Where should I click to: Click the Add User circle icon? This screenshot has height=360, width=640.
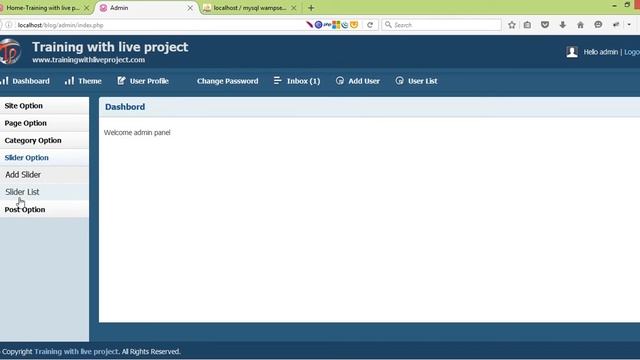click(340, 80)
